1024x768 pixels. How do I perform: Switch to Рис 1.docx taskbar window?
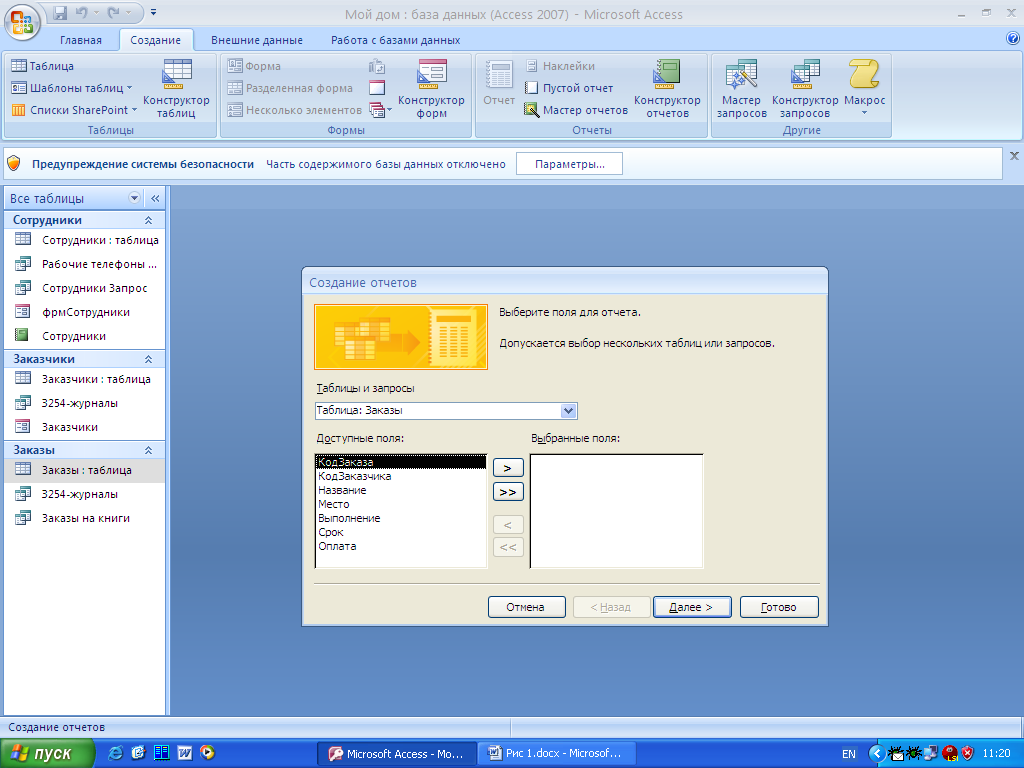click(555, 754)
